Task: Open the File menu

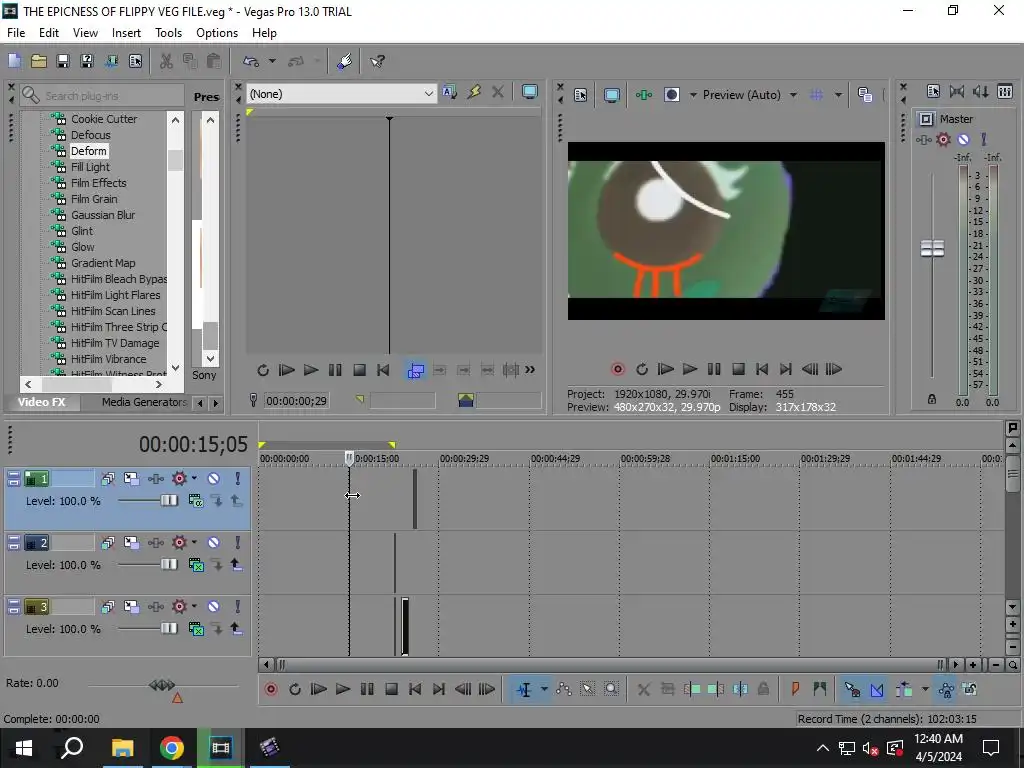Action: point(16,33)
